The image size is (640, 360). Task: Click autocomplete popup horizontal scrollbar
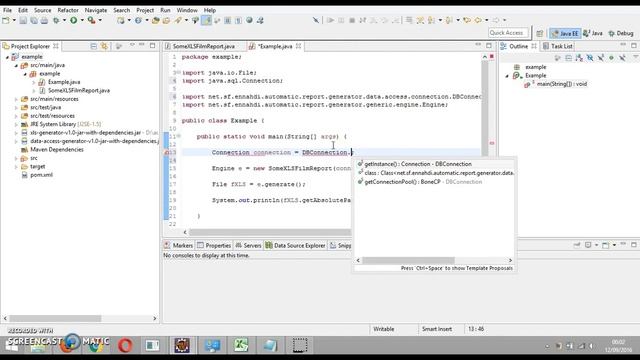click(409, 260)
